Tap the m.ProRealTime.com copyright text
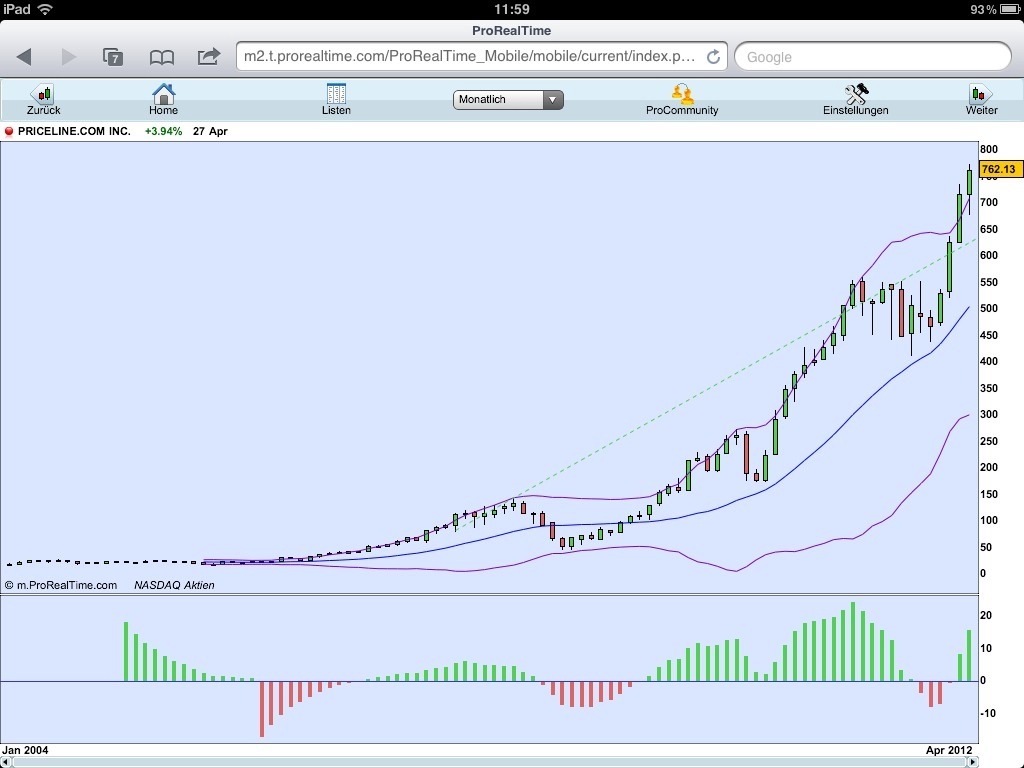1024x768 pixels. (x=61, y=585)
